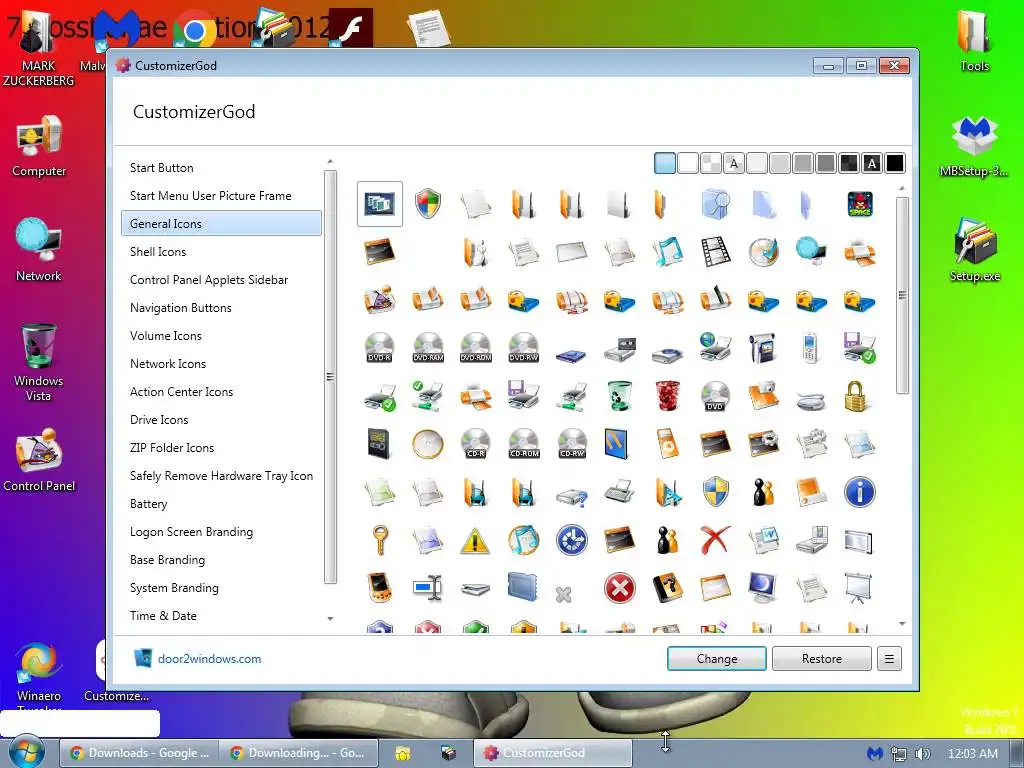The image size is (1024, 768).
Task: Select the "ZIP Folder Icons" list entry
Action: click(x=172, y=448)
